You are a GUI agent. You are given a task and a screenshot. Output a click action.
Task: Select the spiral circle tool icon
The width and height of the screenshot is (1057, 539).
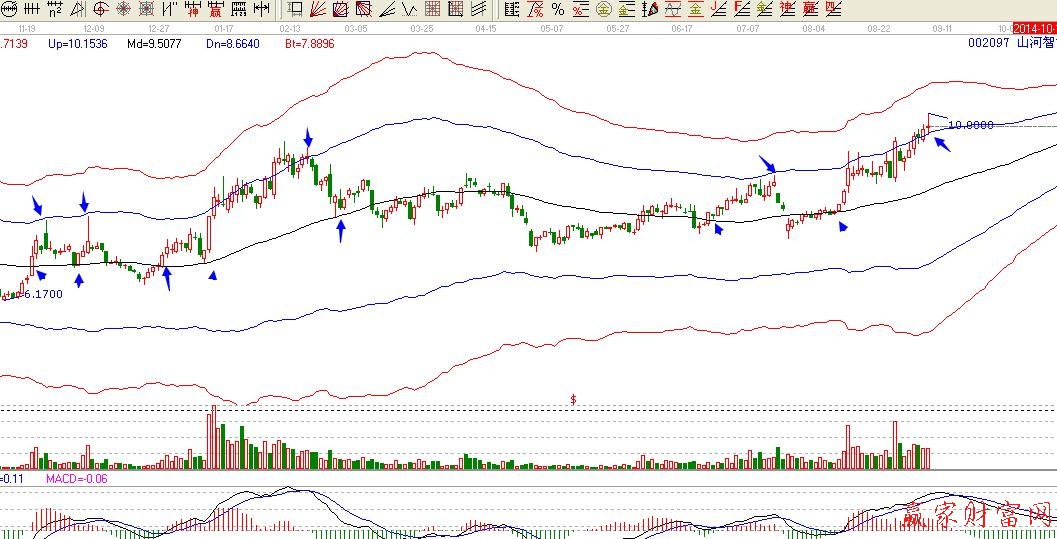pyautogui.click(x=100, y=9)
